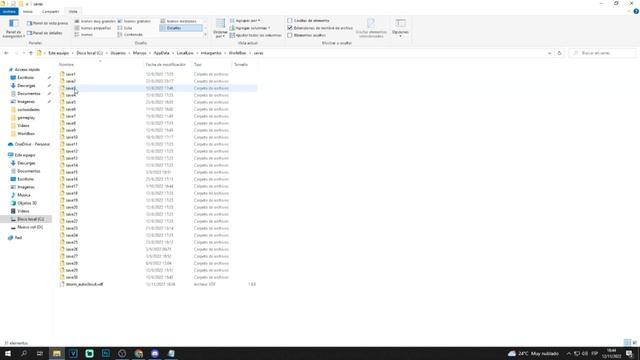Open Chrome from the taskbar
The width and height of the screenshot is (640, 360).
pos(138,353)
